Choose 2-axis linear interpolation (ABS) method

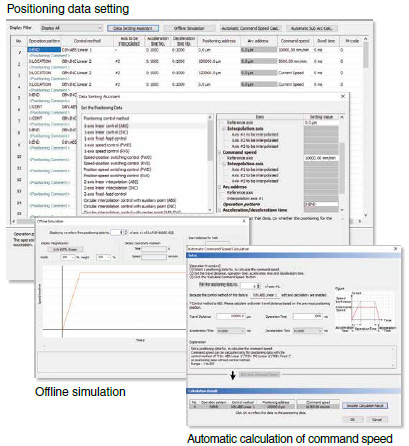click(111, 182)
